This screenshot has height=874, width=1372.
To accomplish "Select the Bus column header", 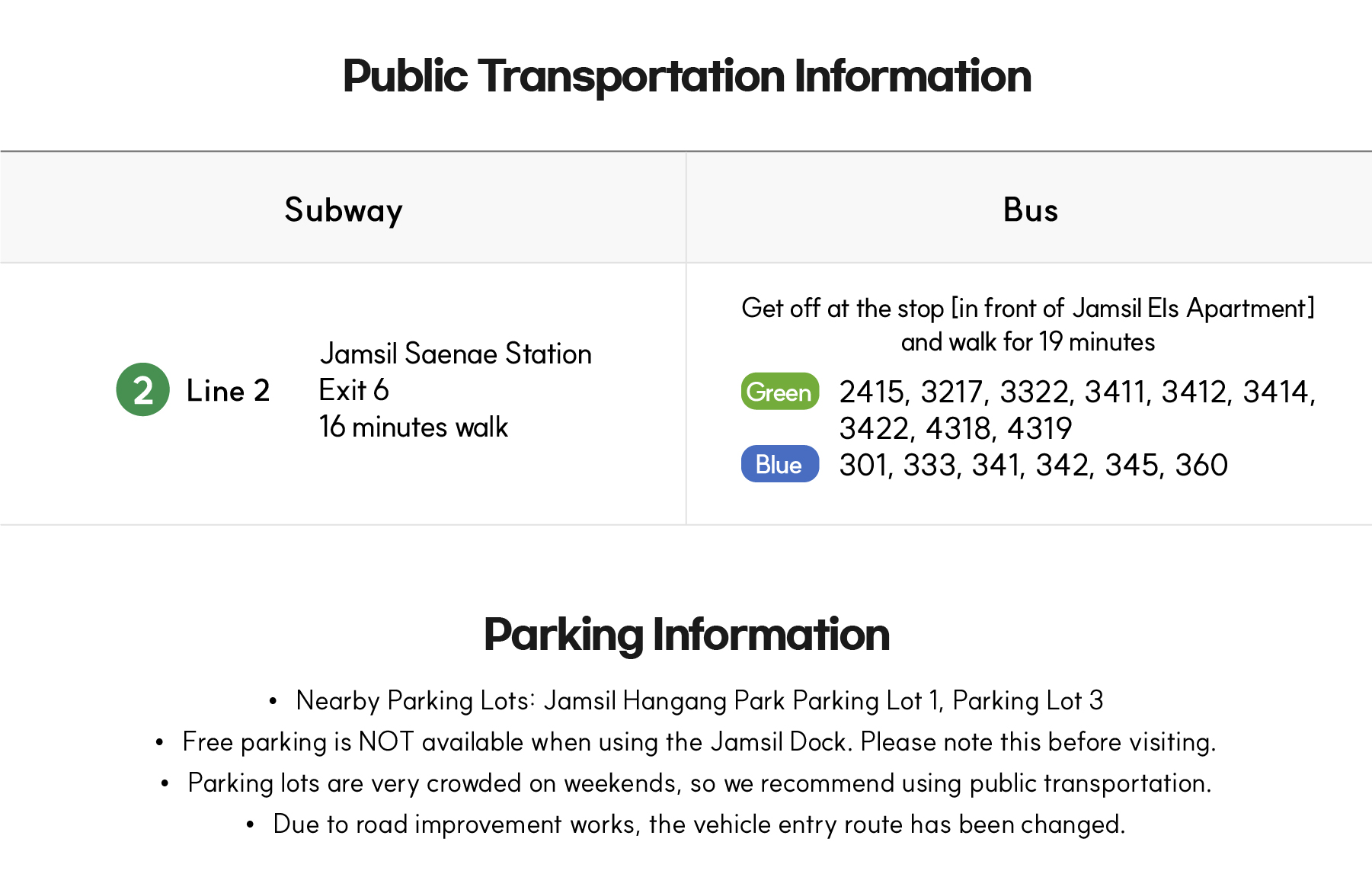I will (1030, 210).
